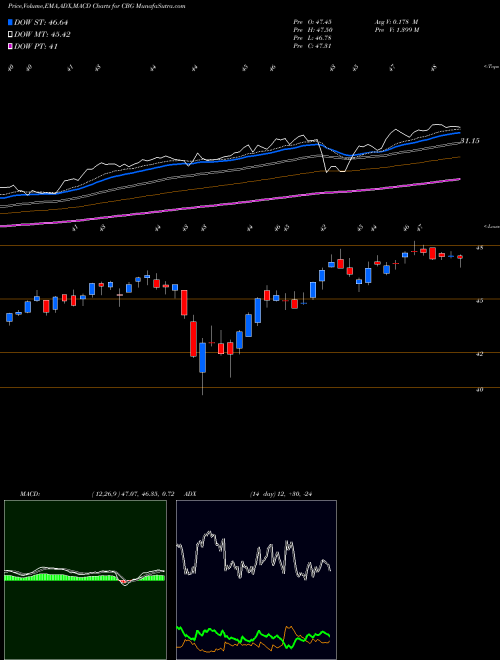The image size is (500, 660).
Task: Click the blue DOW ST legend swatch
Action: click(x=10, y=22)
